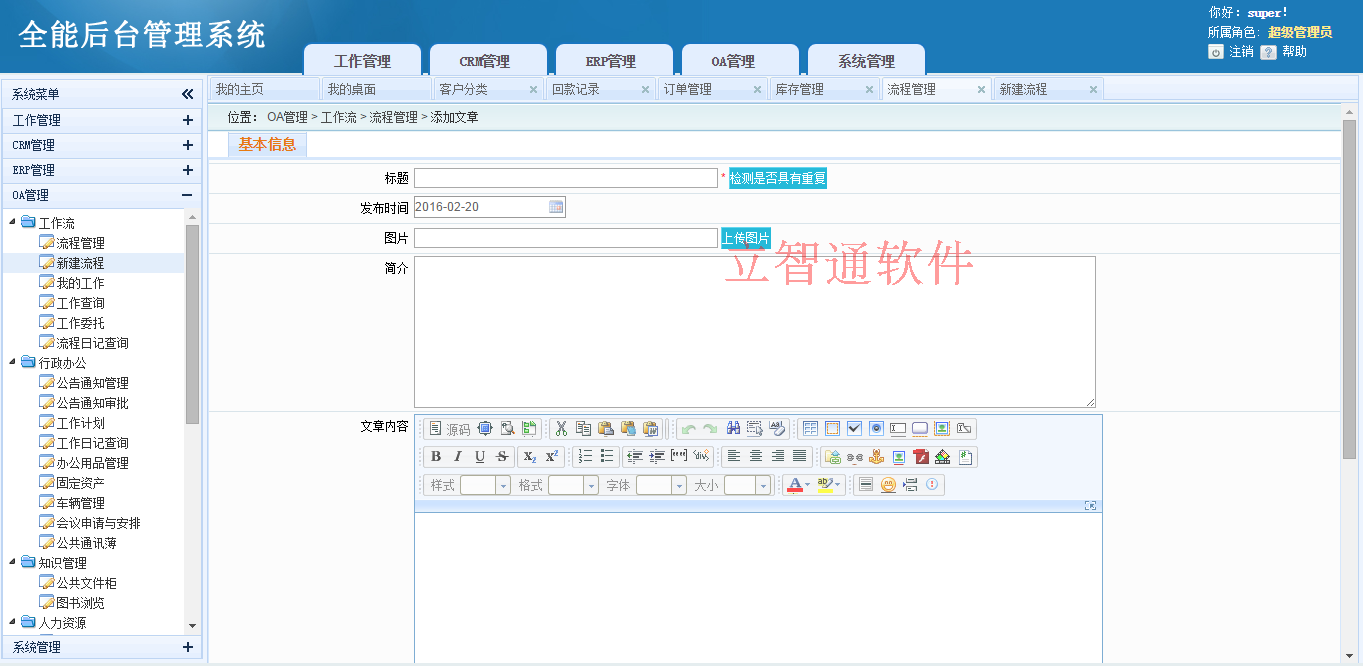Toggle Subscript formatting
Viewport: 1363px width, 666px height.
click(x=530, y=457)
